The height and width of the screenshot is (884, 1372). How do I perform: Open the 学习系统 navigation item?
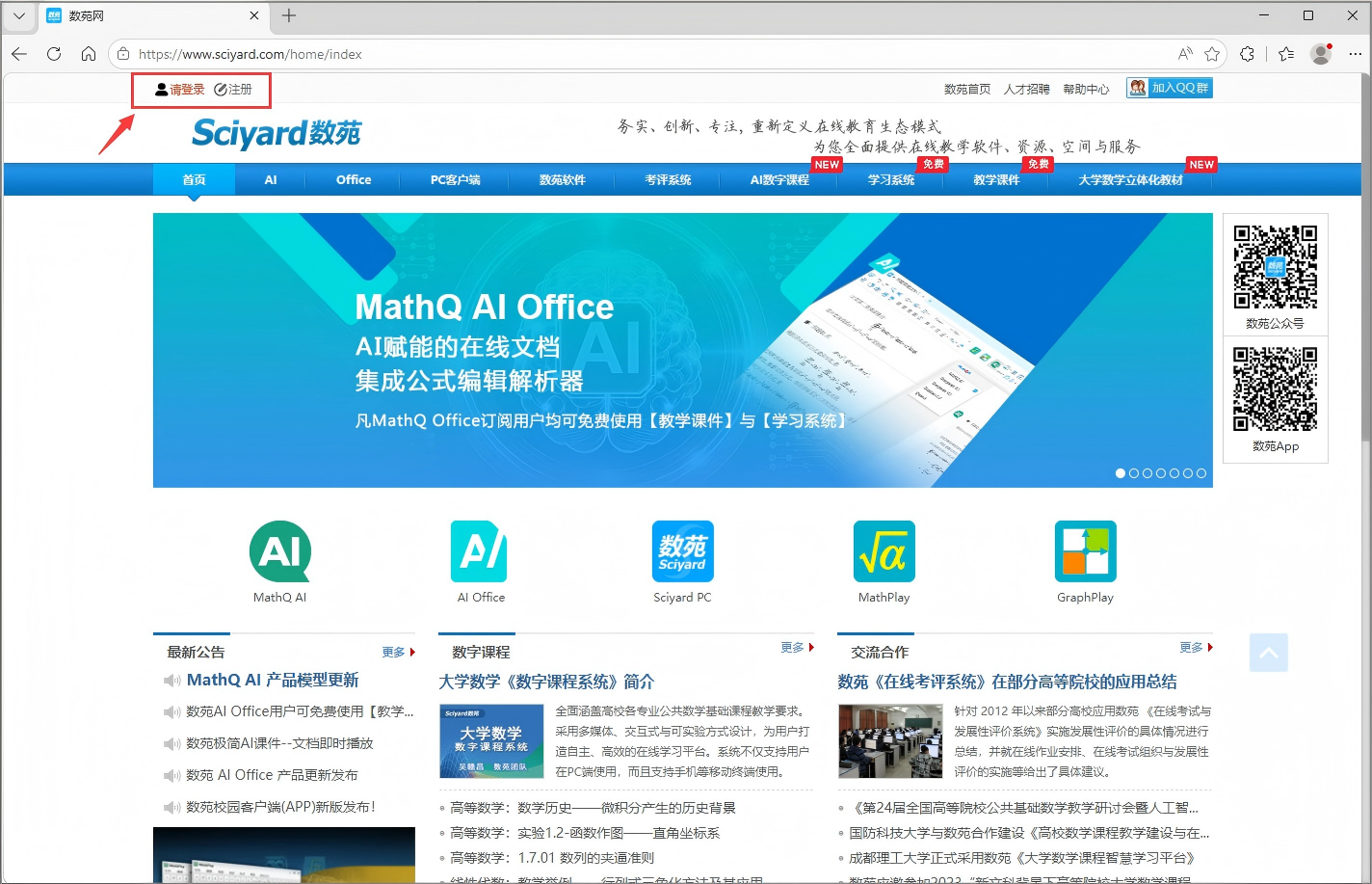pos(891,179)
